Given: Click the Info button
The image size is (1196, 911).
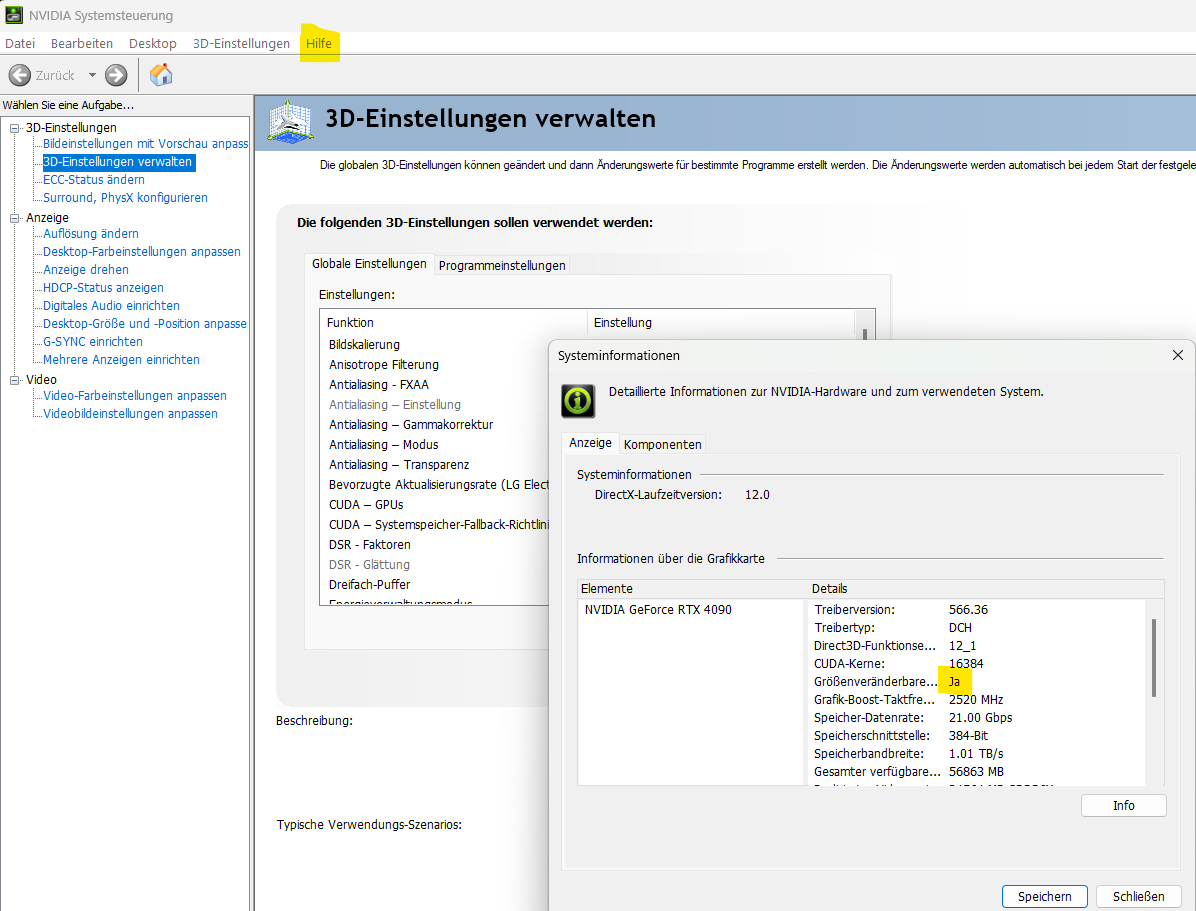Looking at the screenshot, I should click(x=1124, y=806).
